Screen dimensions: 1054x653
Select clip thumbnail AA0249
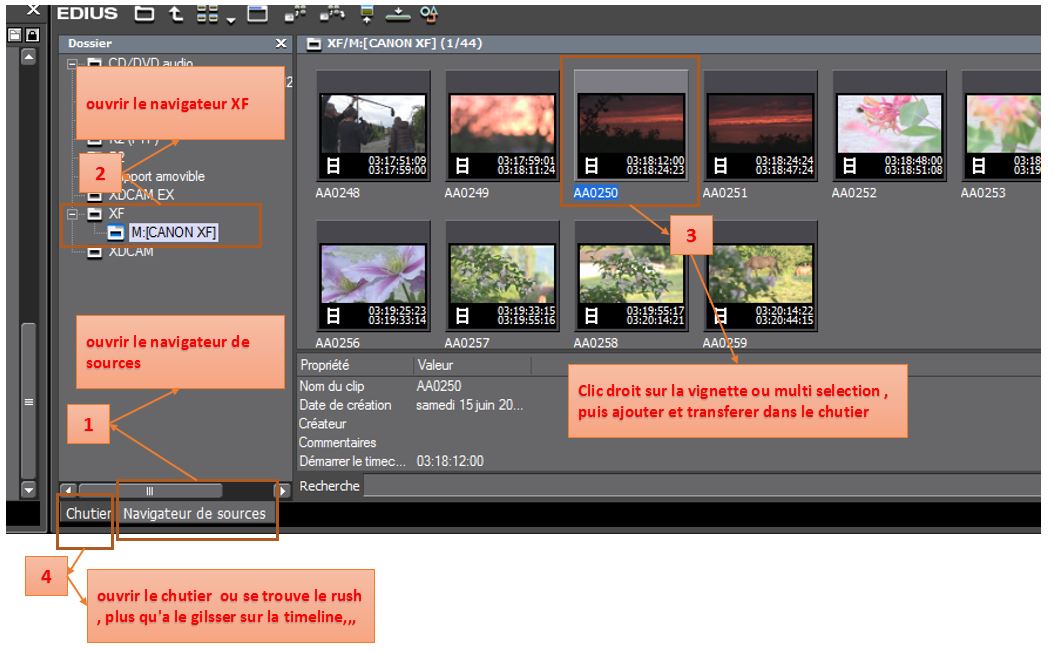coord(502,126)
